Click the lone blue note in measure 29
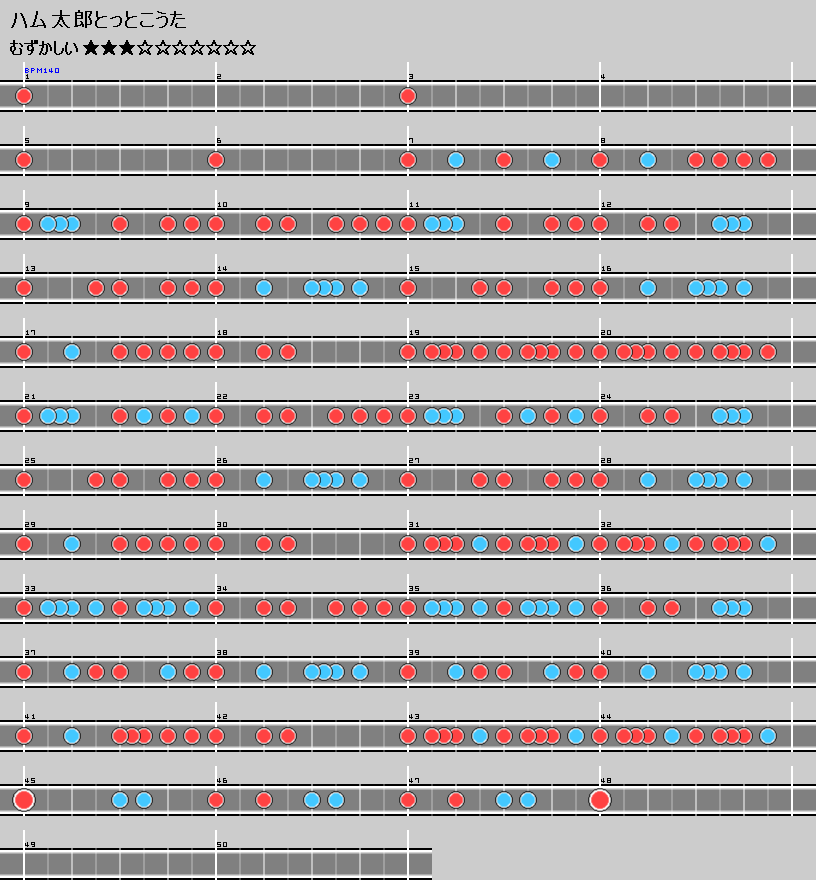This screenshot has height=880, width=816. point(72,544)
